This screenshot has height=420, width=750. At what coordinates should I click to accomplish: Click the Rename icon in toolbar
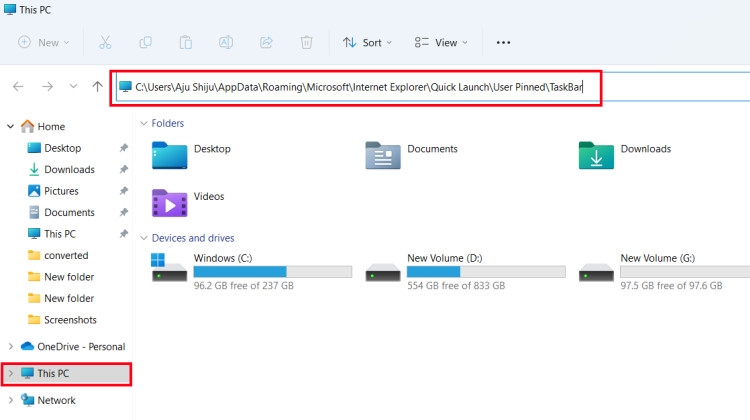[226, 43]
